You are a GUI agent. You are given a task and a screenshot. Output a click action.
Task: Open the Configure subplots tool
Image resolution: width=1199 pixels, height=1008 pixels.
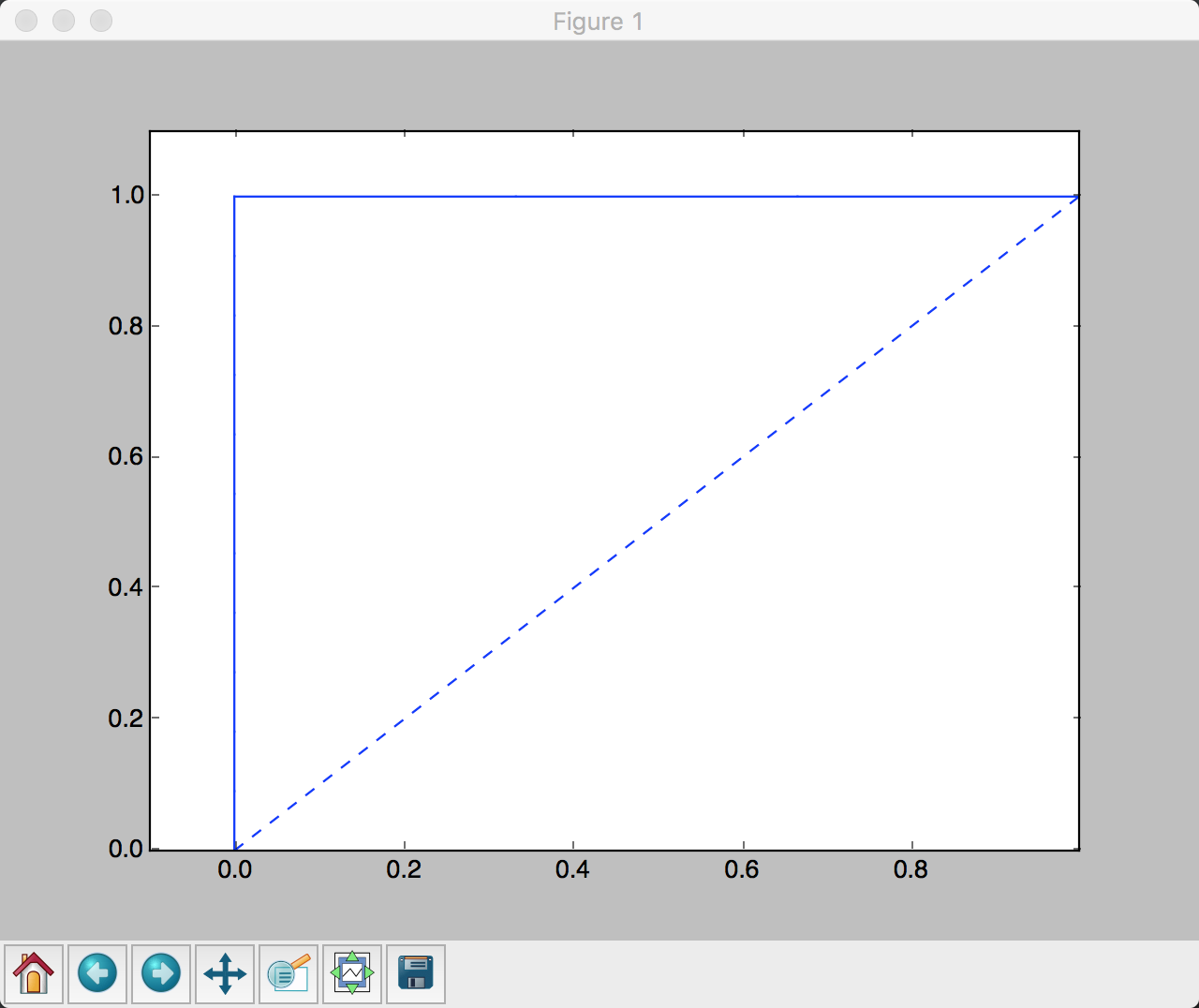[x=352, y=974]
